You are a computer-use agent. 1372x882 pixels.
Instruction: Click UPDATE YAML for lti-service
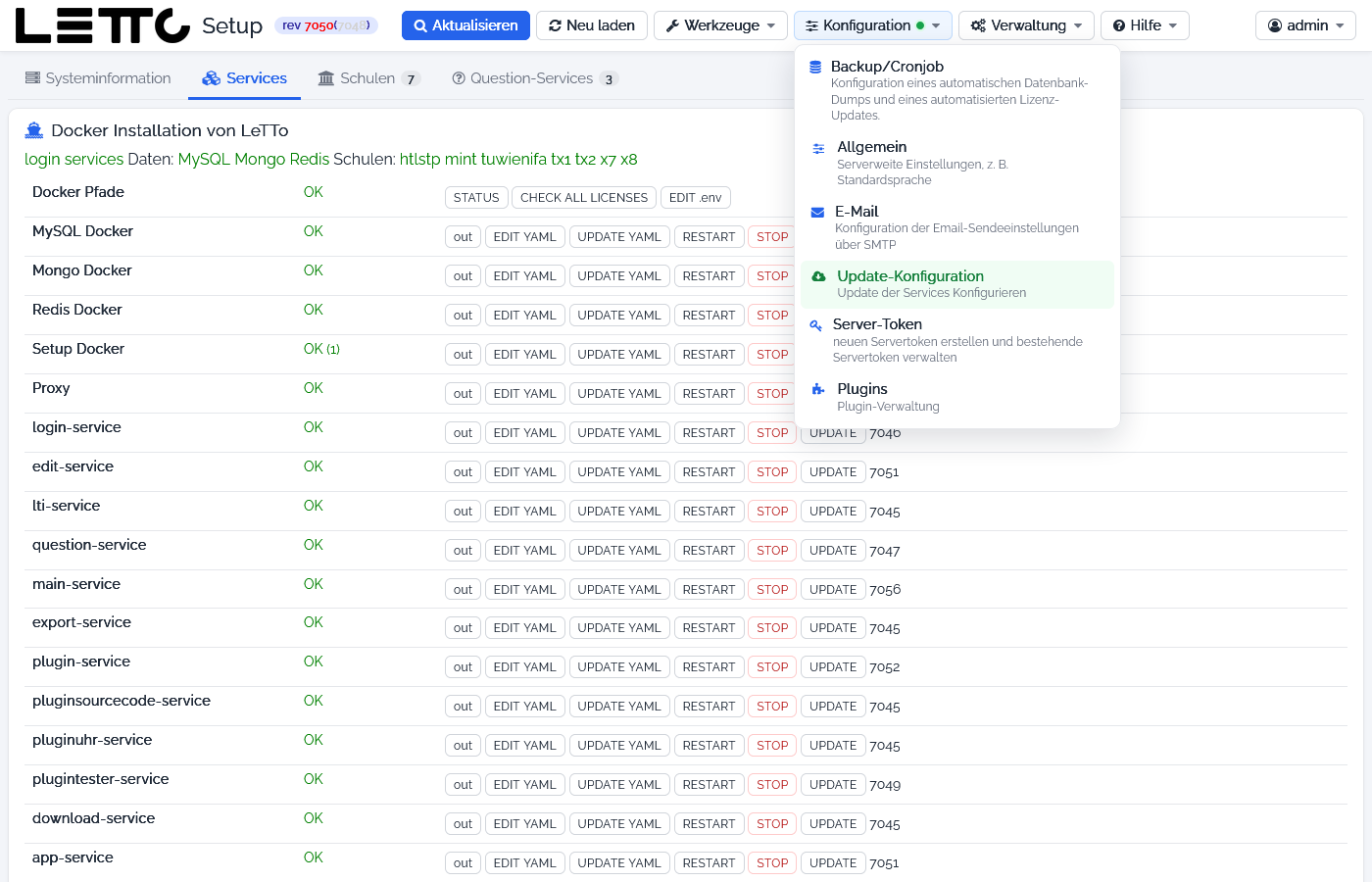(619, 512)
